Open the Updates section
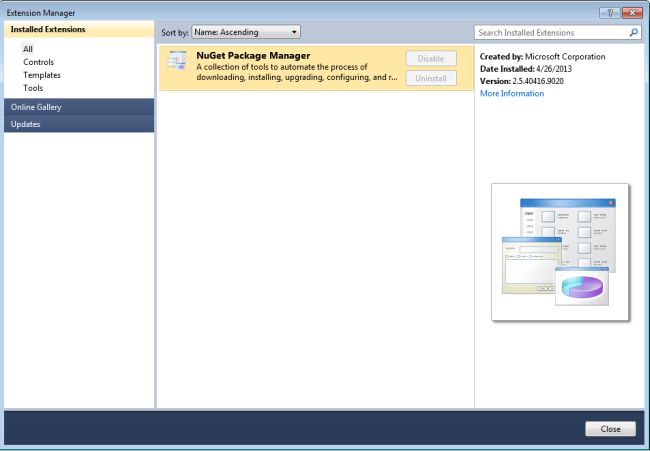The height and width of the screenshot is (451, 650). point(79,124)
